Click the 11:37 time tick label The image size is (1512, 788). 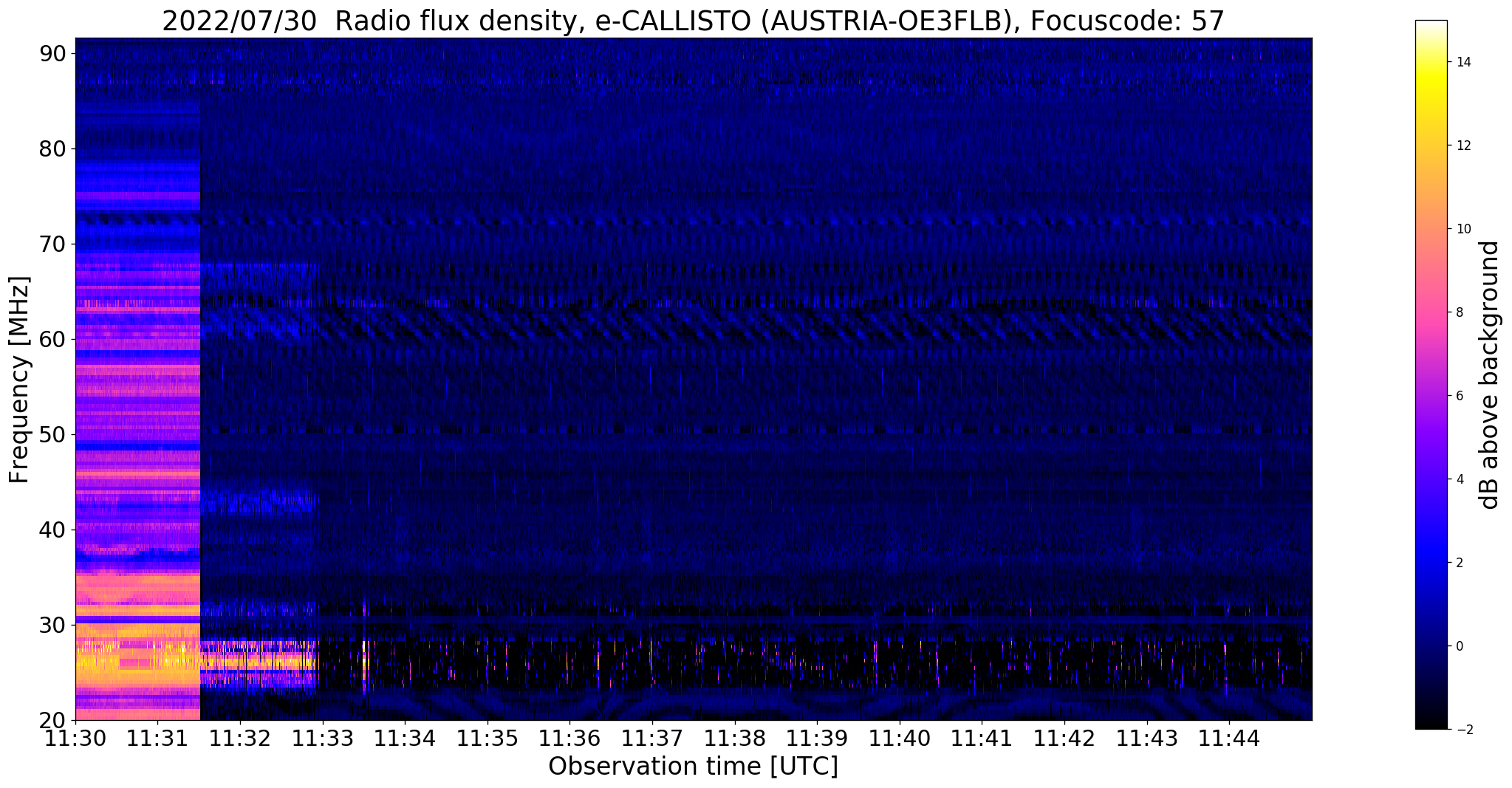[652, 738]
